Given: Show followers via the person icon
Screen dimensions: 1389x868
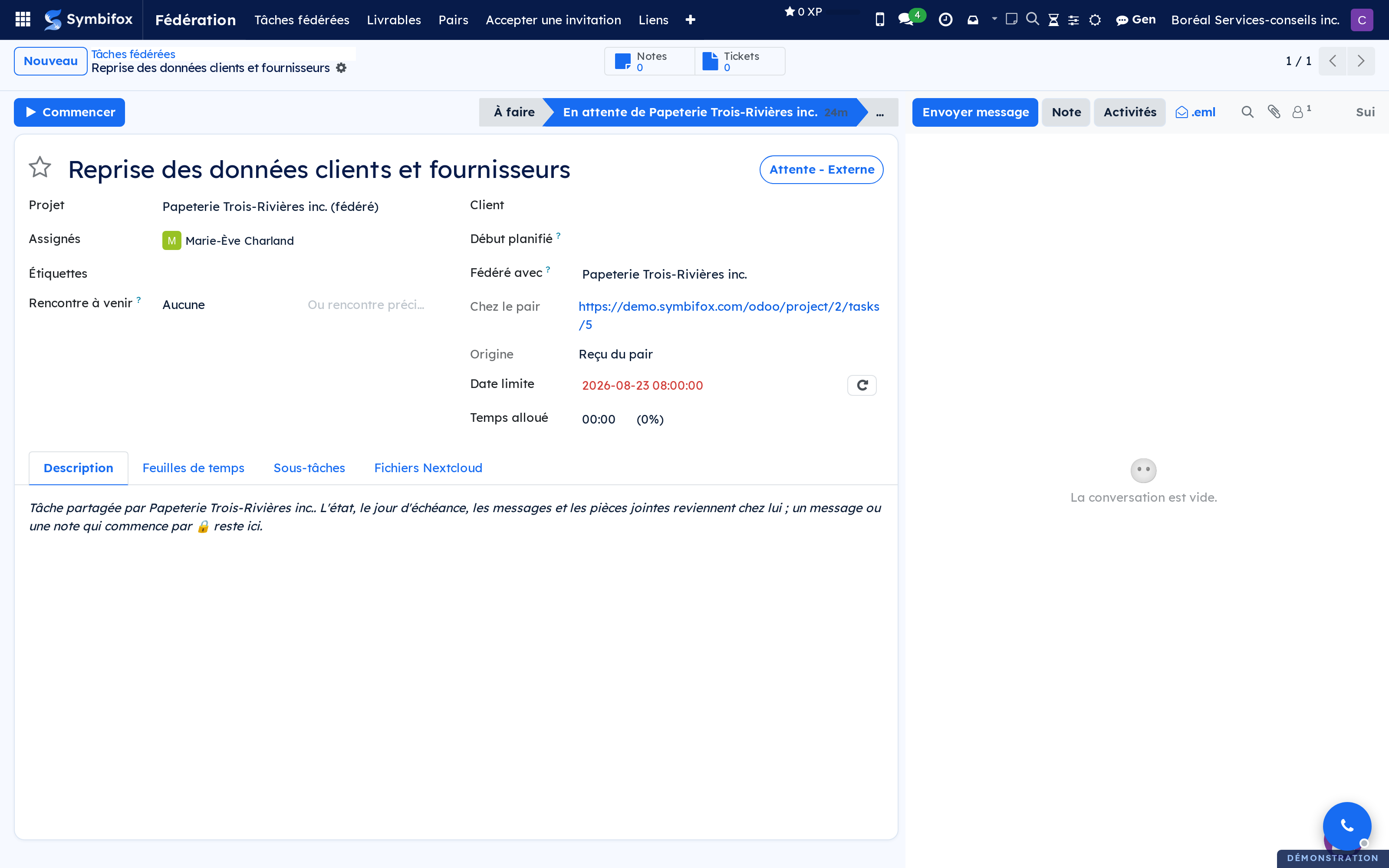Looking at the screenshot, I should [x=1300, y=112].
